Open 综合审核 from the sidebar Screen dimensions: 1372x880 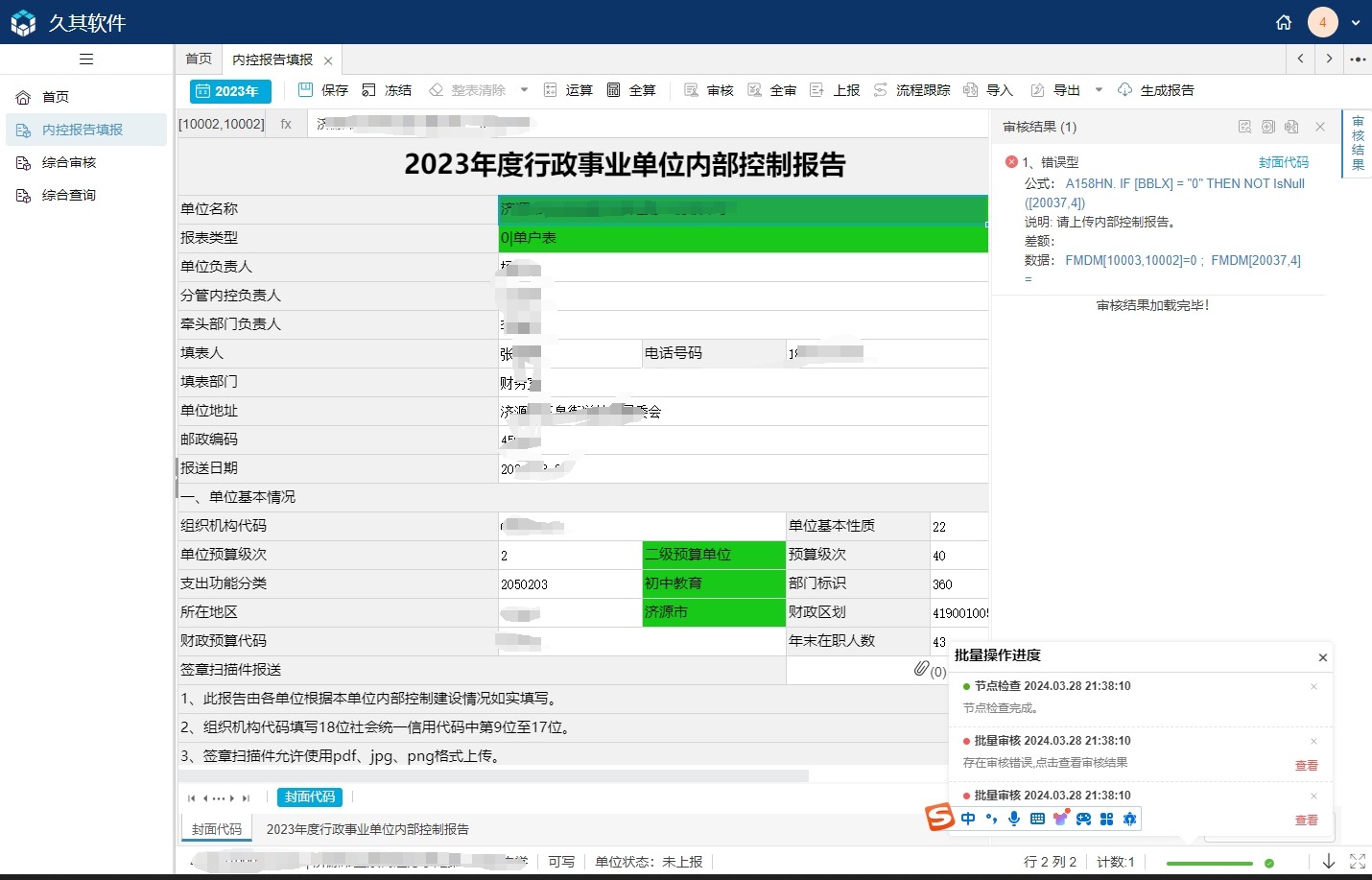pos(86,162)
